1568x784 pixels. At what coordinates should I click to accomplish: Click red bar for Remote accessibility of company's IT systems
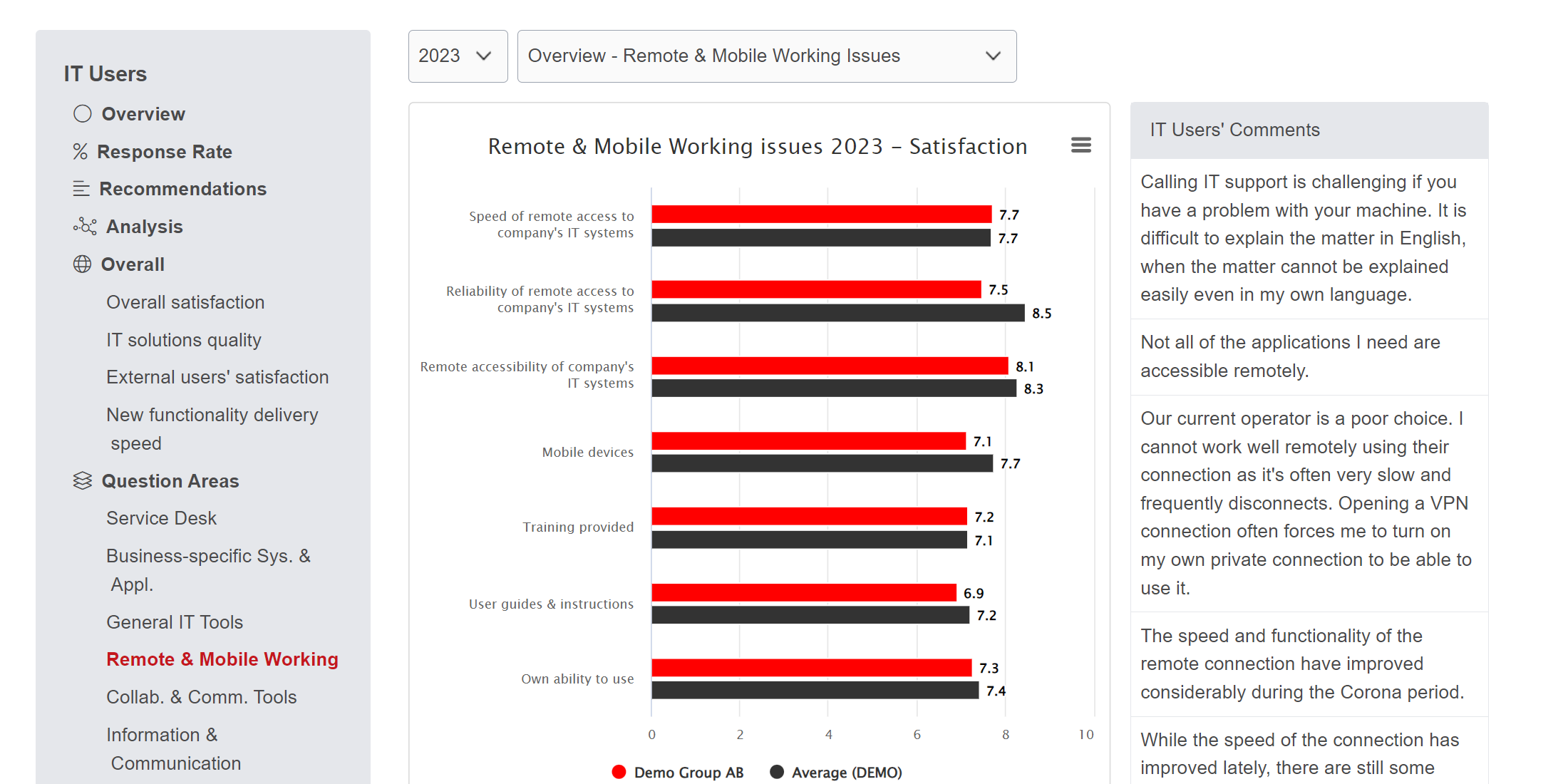click(x=830, y=366)
